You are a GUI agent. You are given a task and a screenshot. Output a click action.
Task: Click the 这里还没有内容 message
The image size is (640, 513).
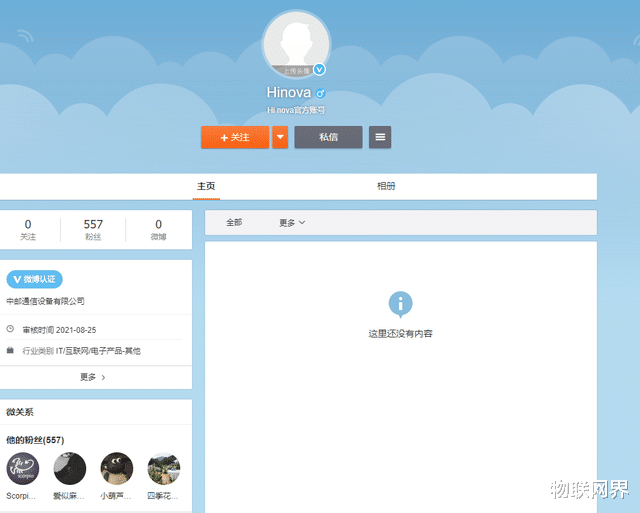[x=400, y=334]
